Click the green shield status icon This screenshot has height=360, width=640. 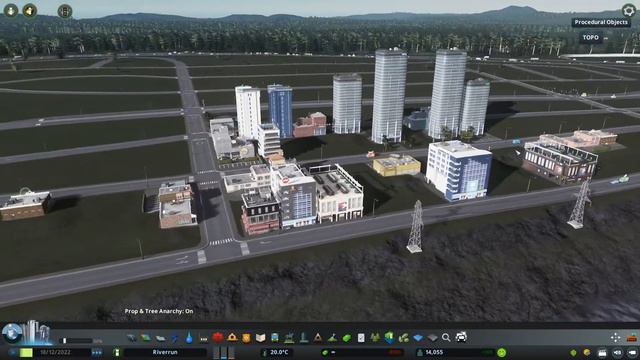[x=573, y=352]
